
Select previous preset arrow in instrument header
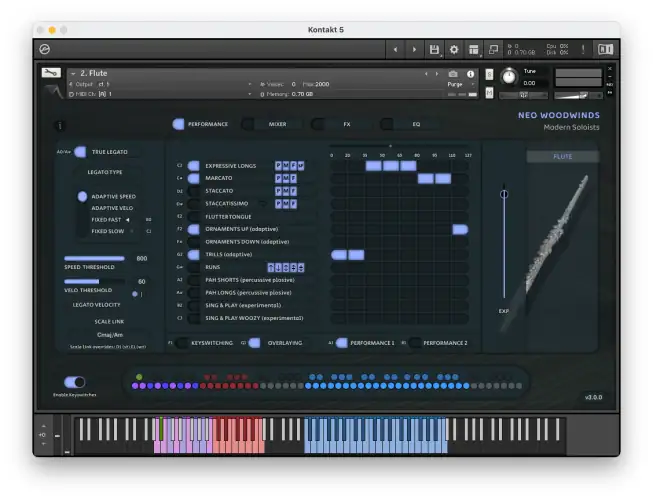(426, 74)
